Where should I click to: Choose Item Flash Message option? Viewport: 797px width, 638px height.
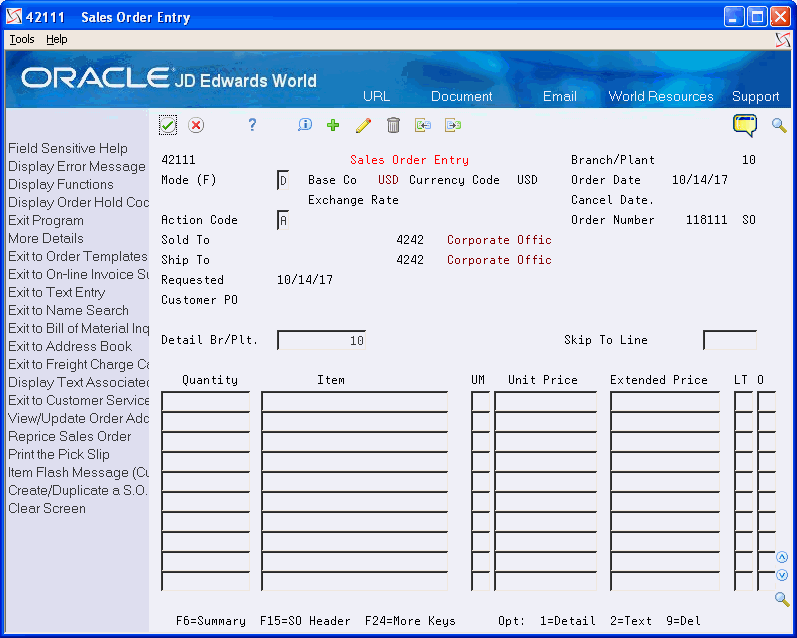pos(78,472)
